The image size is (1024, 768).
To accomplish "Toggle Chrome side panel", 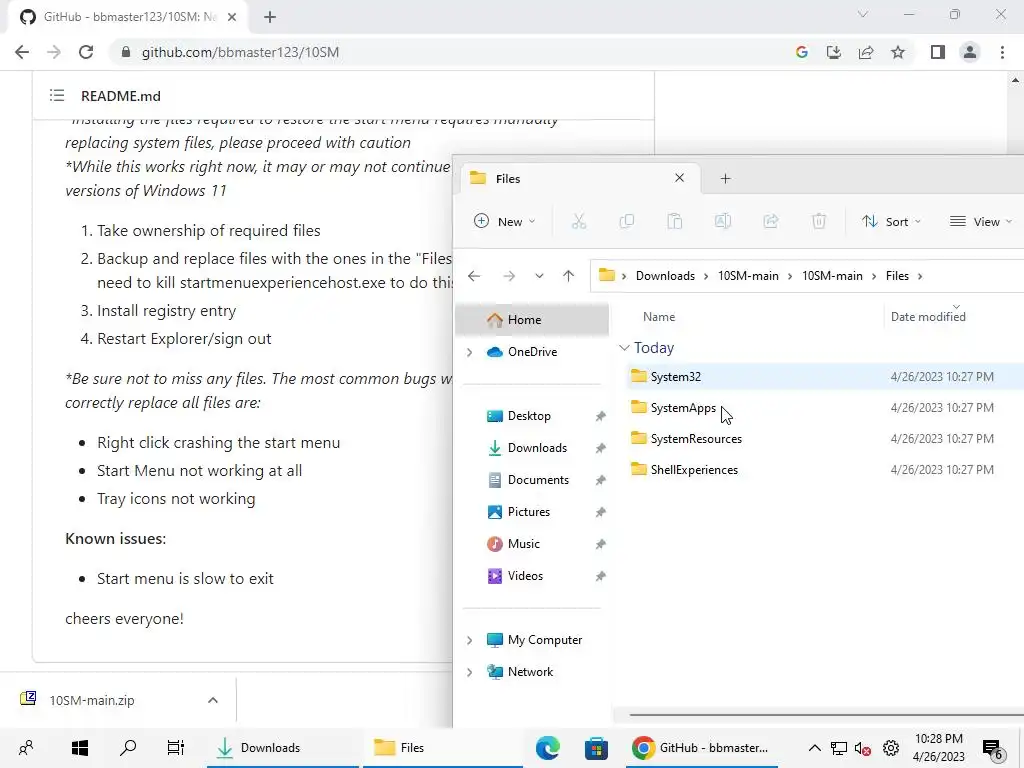I will (938, 52).
